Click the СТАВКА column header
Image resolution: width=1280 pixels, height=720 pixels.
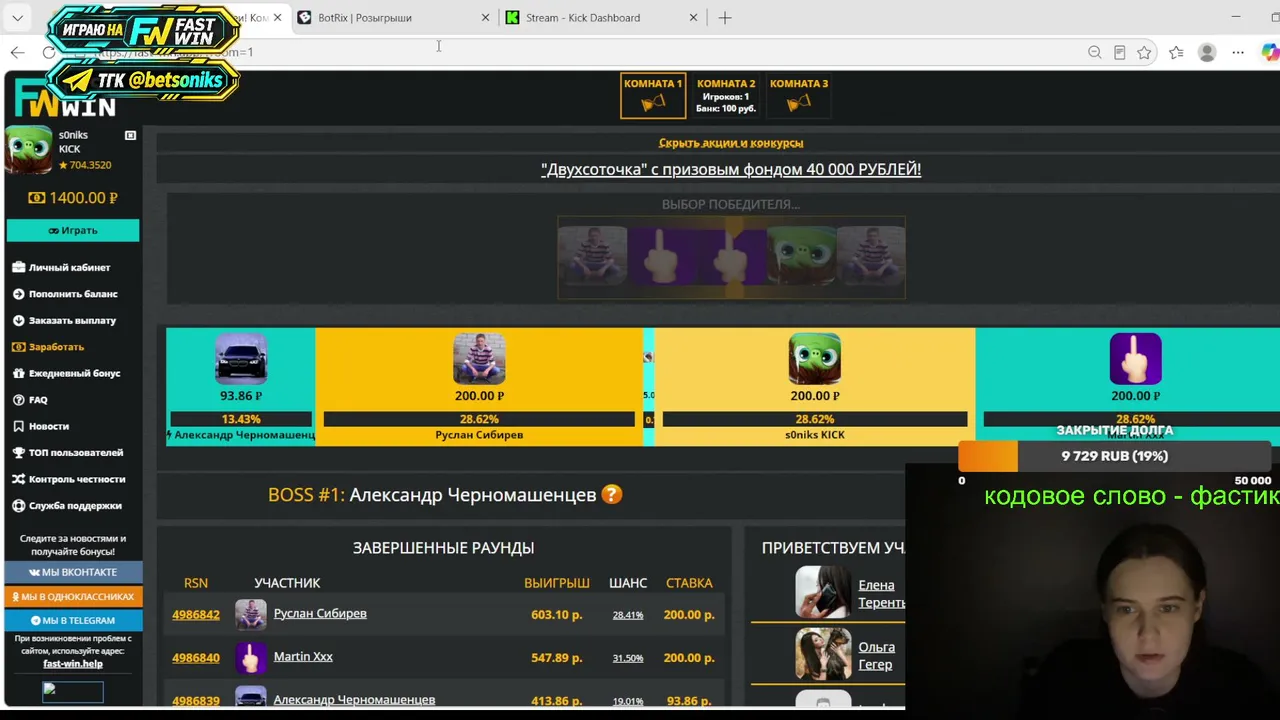coord(689,583)
